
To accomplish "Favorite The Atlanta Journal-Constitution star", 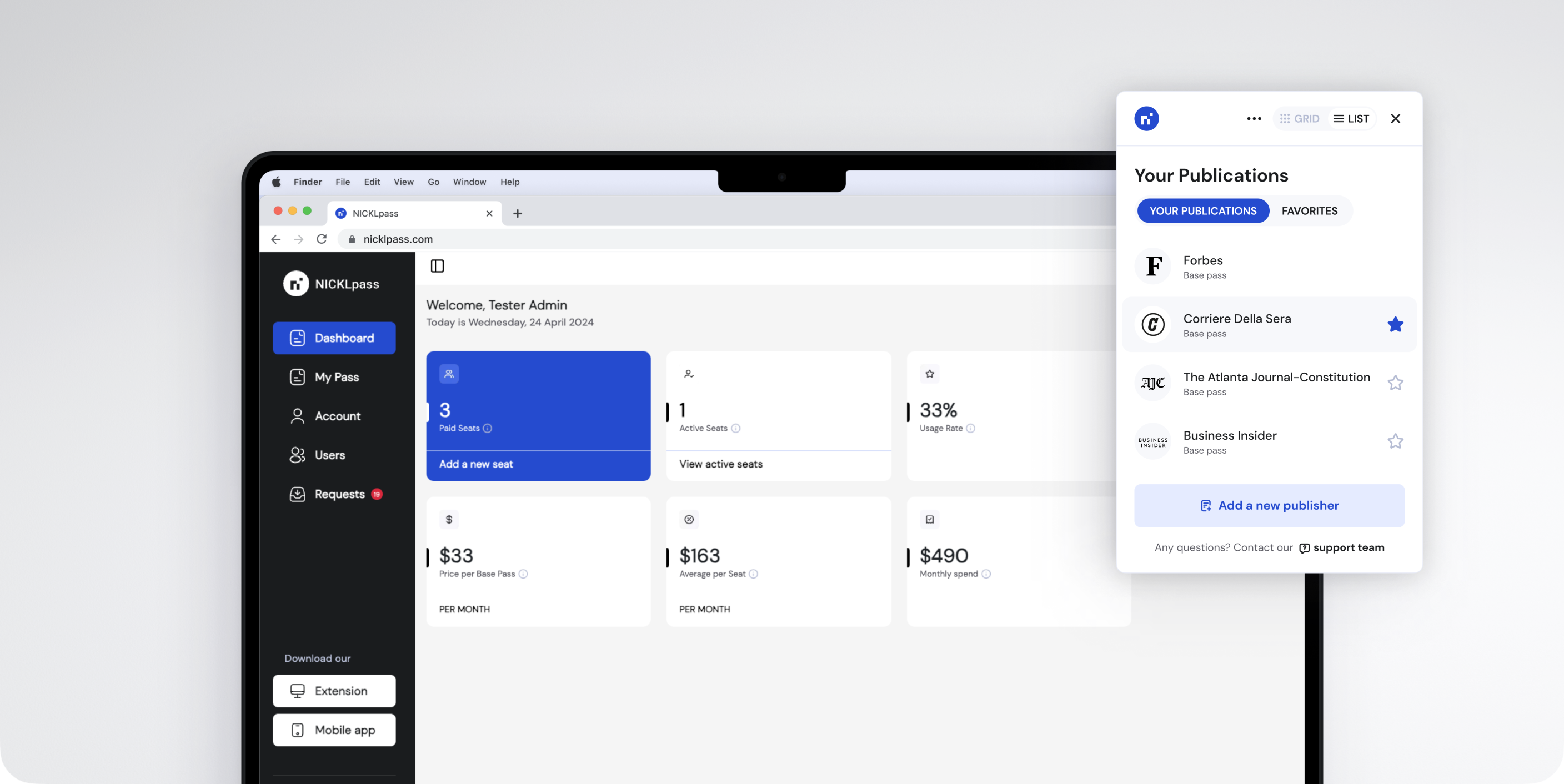I will [1395, 383].
